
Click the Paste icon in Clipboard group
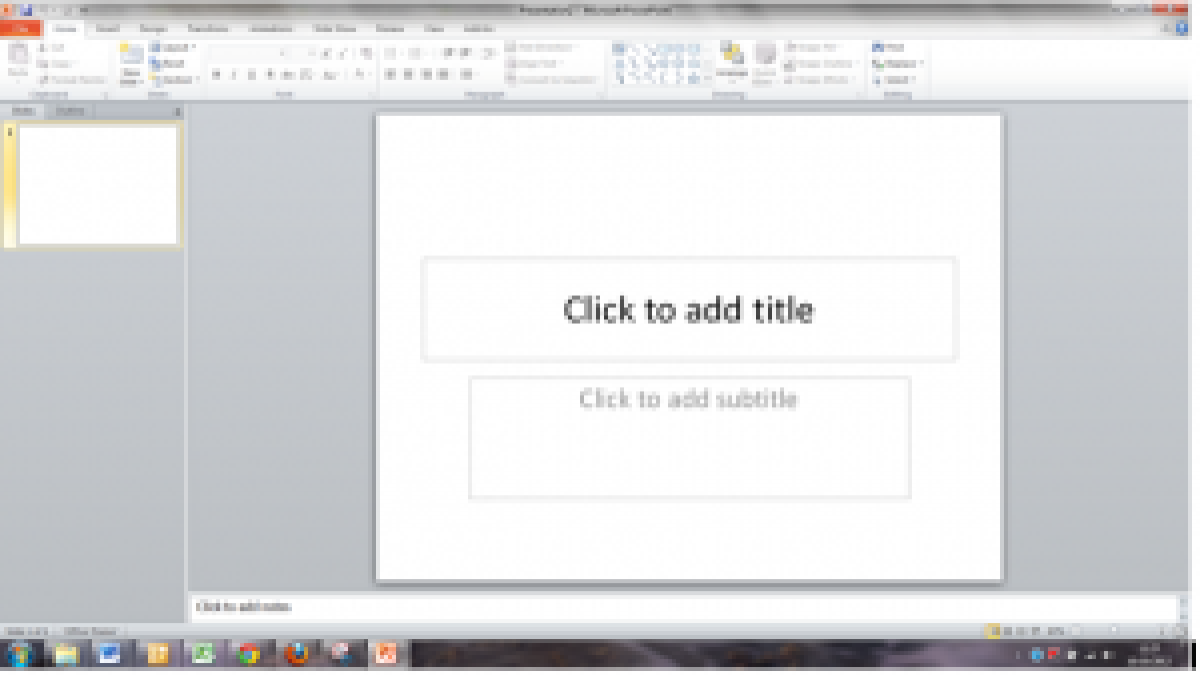(18, 56)
